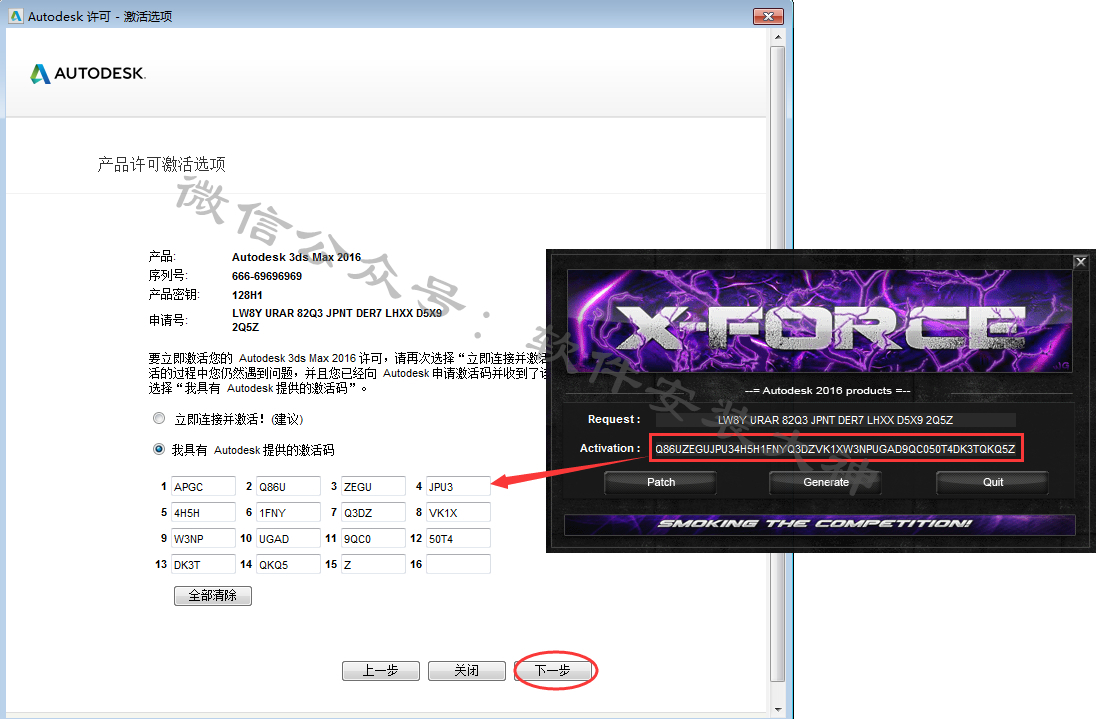The image size is (1097, 719).
Task: Click the vertical scrollbar thumb in Autodesk window
Action: pyautogui.click(x=777, y=364)
